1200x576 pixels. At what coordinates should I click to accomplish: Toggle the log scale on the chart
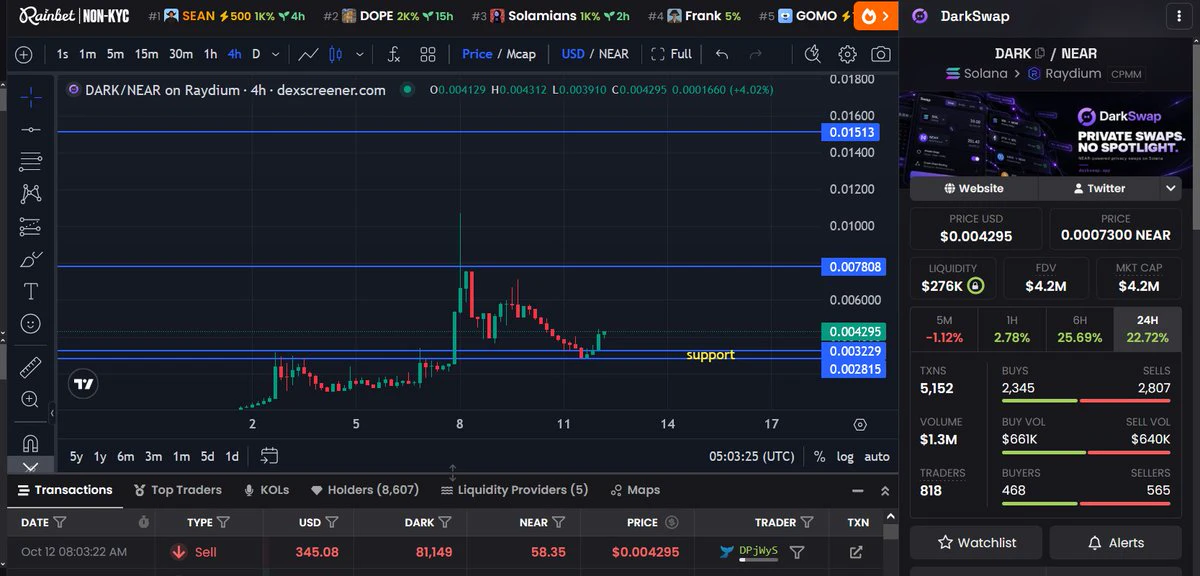(845, 456)
